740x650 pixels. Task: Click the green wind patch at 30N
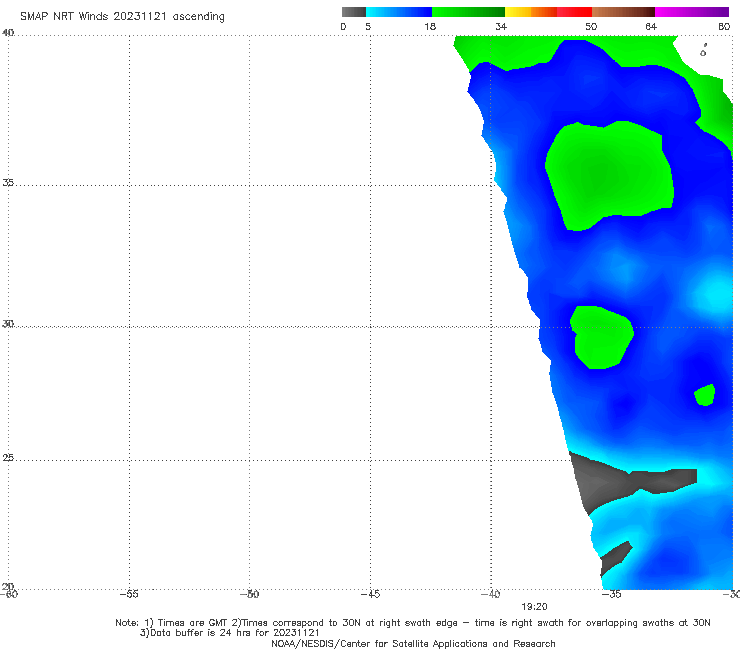pos(601,337)
